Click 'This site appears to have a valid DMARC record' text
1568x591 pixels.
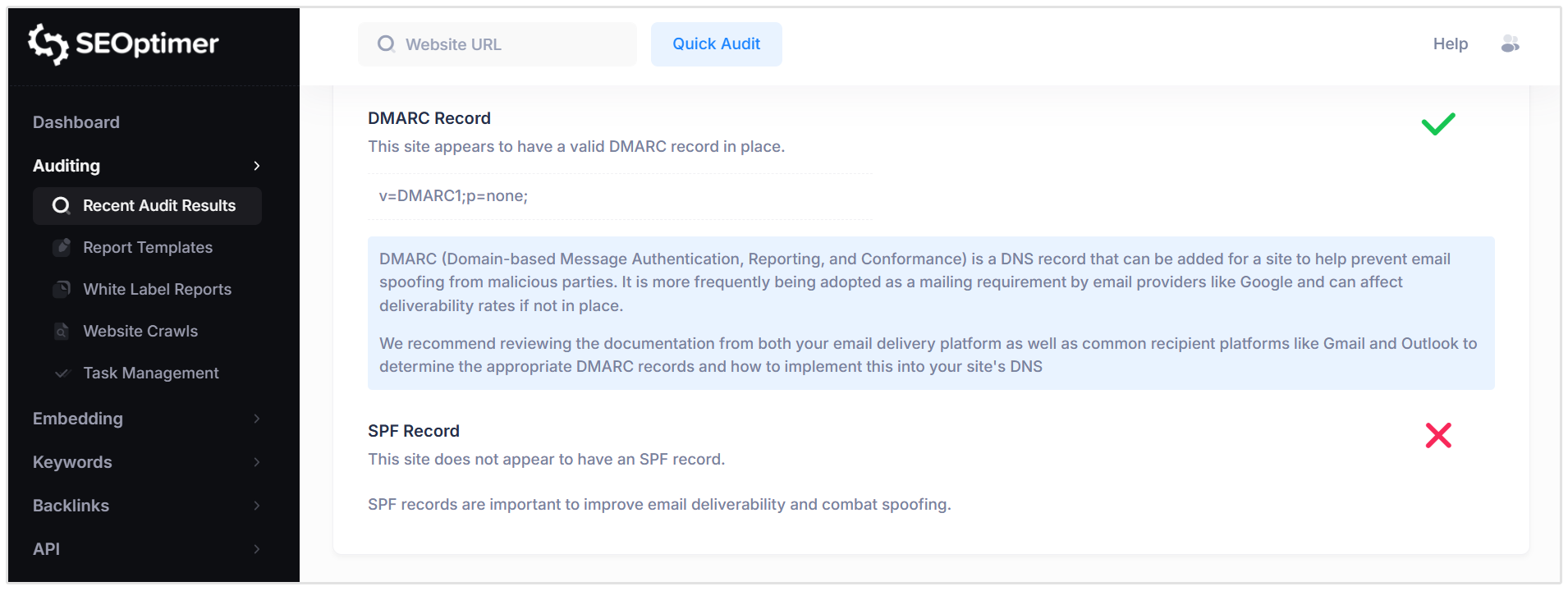click(x=576, y=146)
